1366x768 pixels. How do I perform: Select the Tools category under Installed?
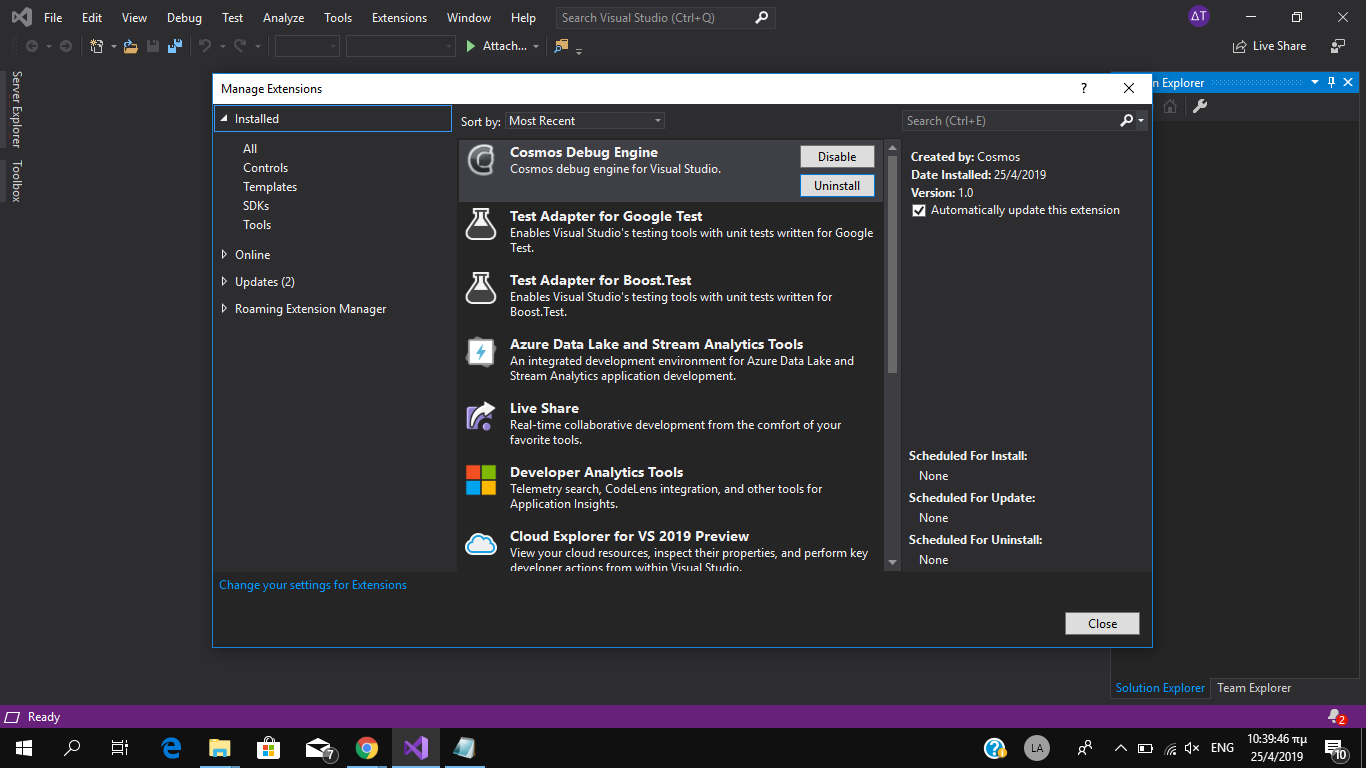click(x=257, y=225)
